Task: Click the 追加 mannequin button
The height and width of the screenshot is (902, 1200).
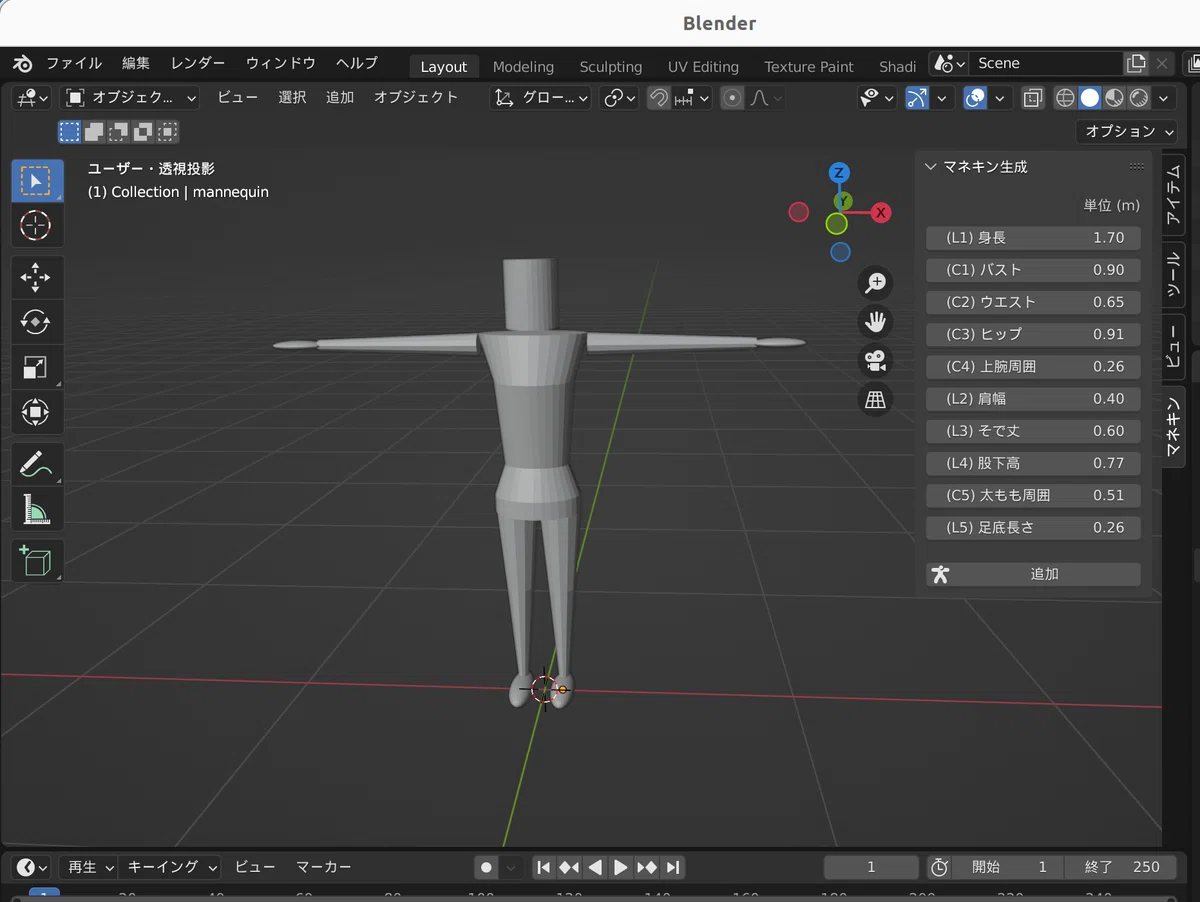Action: [1033, 574]
